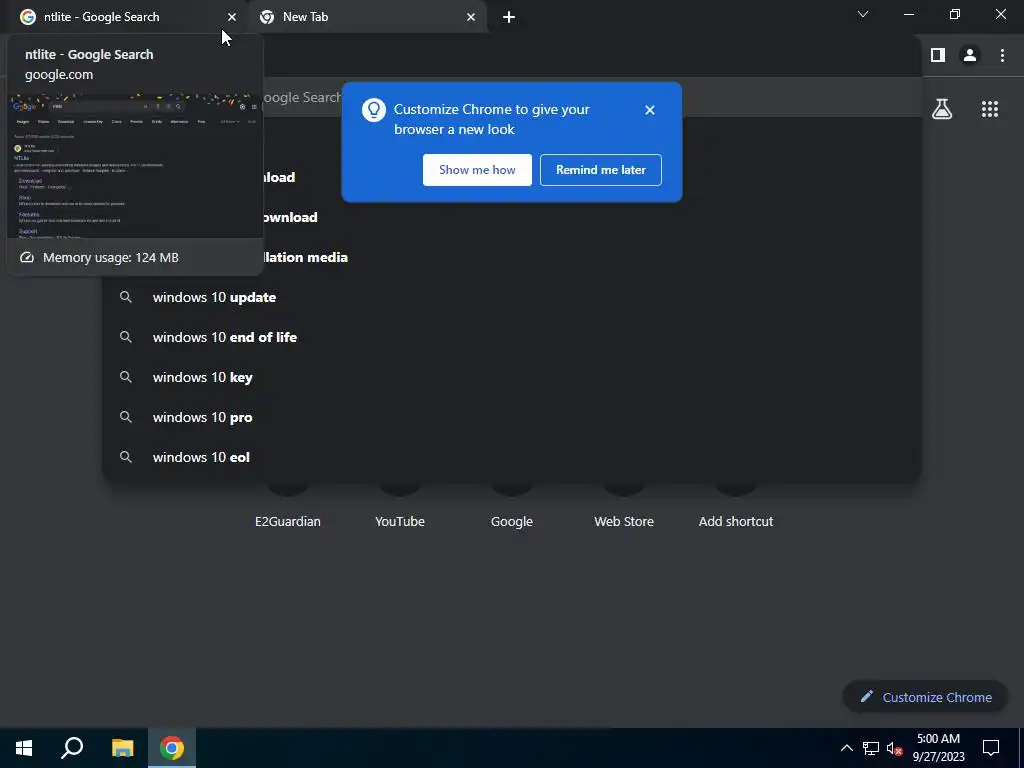Click search icon beside windows 10 end of life
This screenshot has height=768, width=1024.
click(x=126, y=337)
